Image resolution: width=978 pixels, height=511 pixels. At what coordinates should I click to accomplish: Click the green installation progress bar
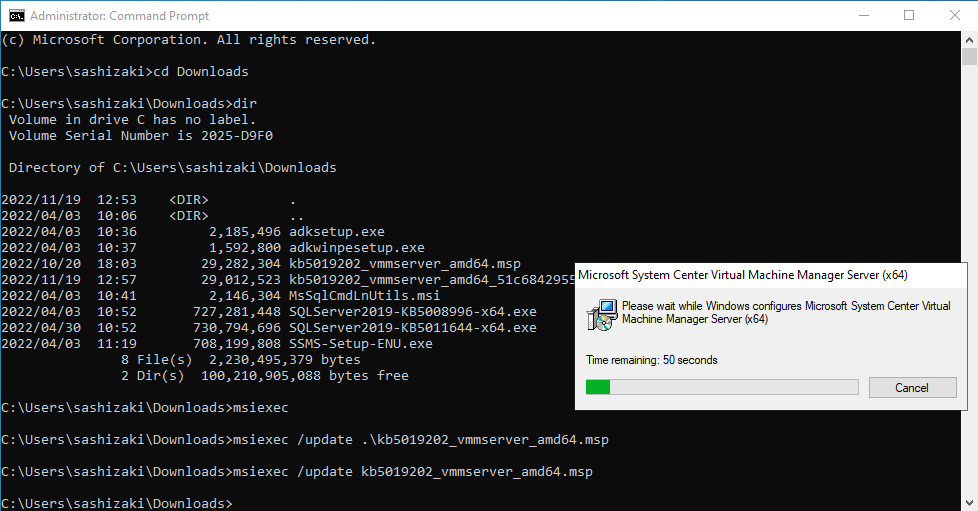pos(722,387)
